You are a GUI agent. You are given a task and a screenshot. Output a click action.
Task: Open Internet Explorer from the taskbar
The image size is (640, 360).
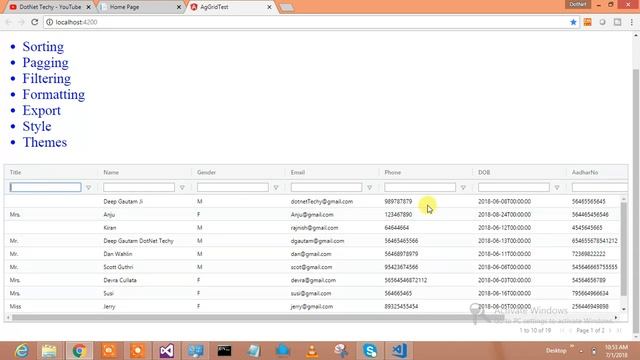pyautogui.click(x=21, y=351)
